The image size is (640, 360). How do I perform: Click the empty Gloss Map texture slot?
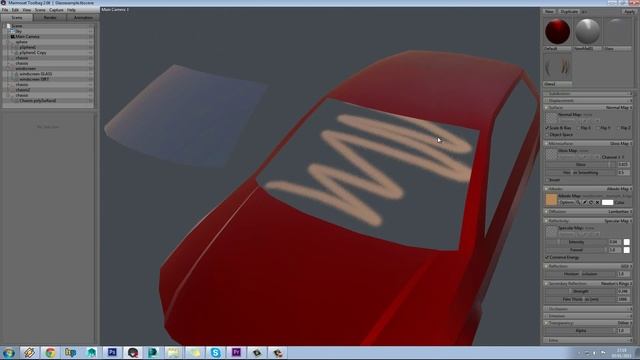(551, 154)
